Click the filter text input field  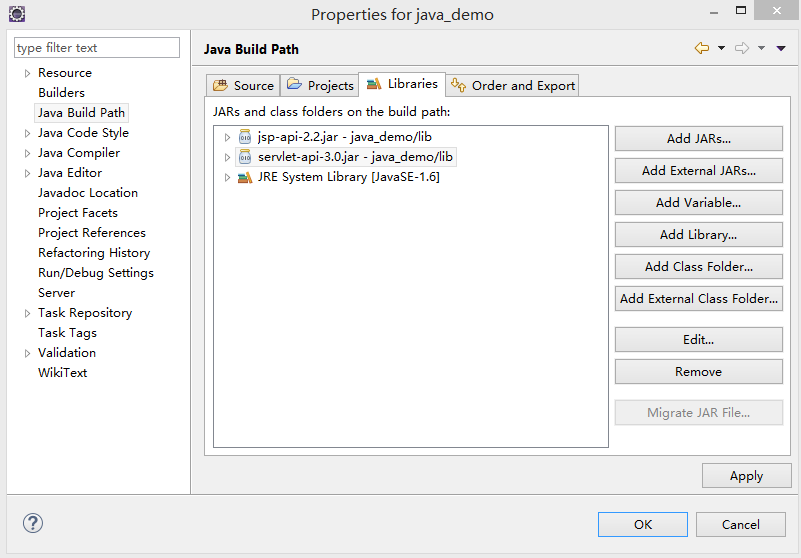coord(96,48)
